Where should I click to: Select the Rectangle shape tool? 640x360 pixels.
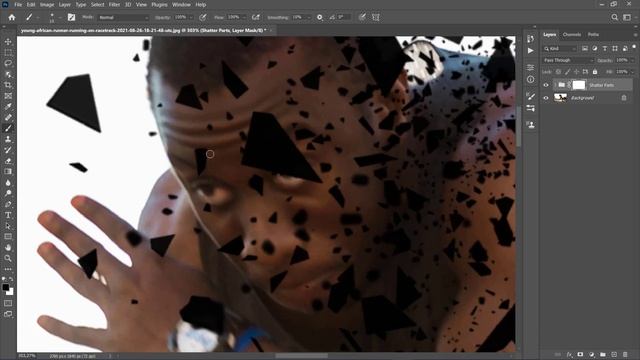pyautogui.click(x=8, y=236)
